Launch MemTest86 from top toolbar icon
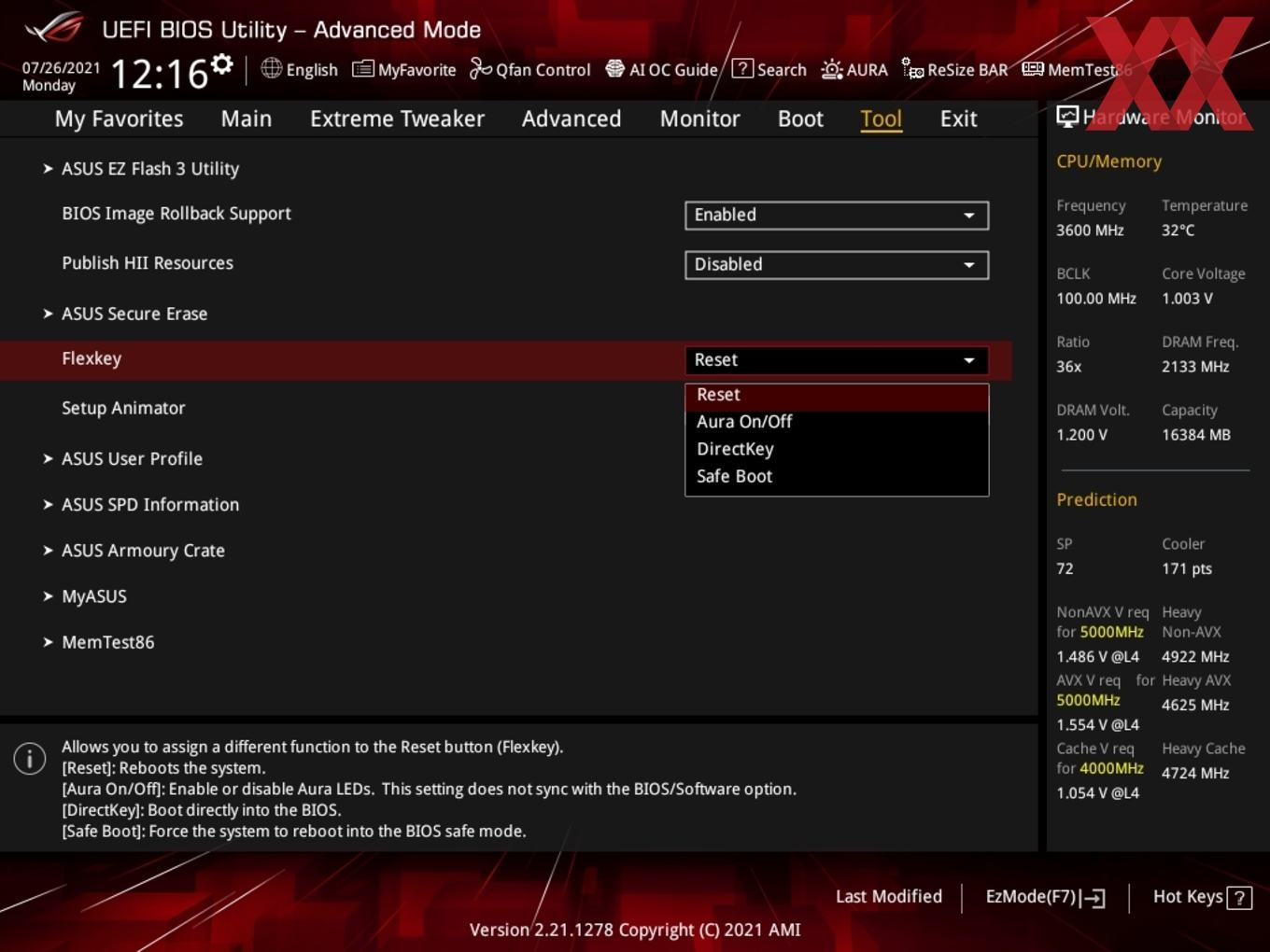The image size is (1270, 952). pos(1033,69)
